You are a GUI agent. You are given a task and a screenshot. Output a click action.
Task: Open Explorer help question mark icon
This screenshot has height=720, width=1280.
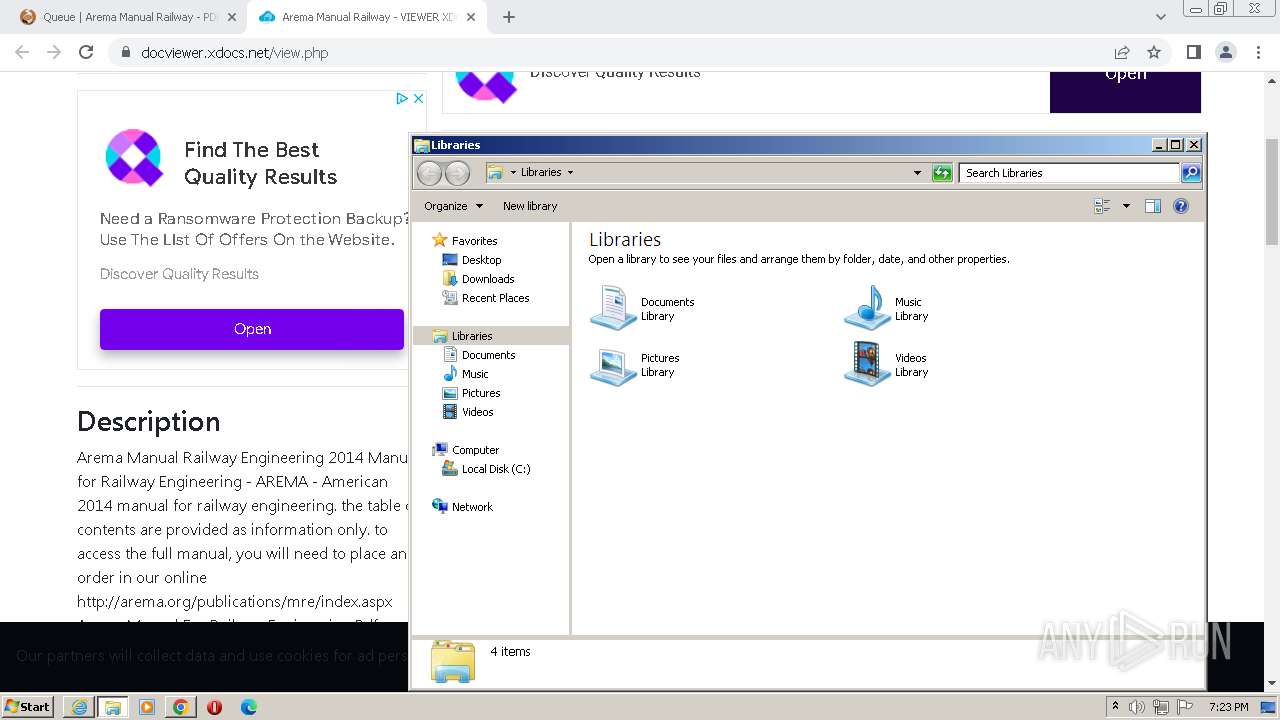click(x=1181, y=206)
